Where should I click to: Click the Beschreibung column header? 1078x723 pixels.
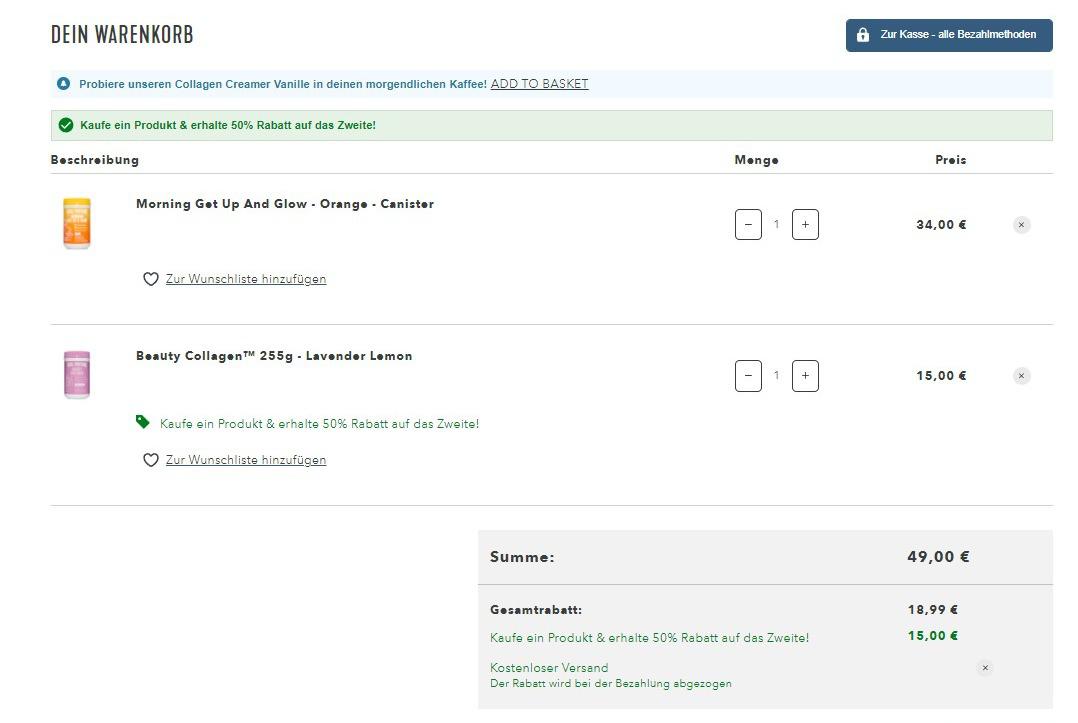[95, 160]
